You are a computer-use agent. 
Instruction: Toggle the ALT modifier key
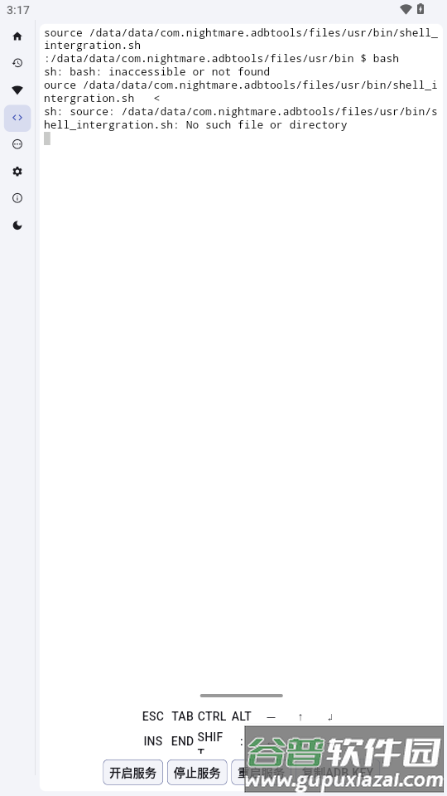pyautogui.click(x=242, y=716)
